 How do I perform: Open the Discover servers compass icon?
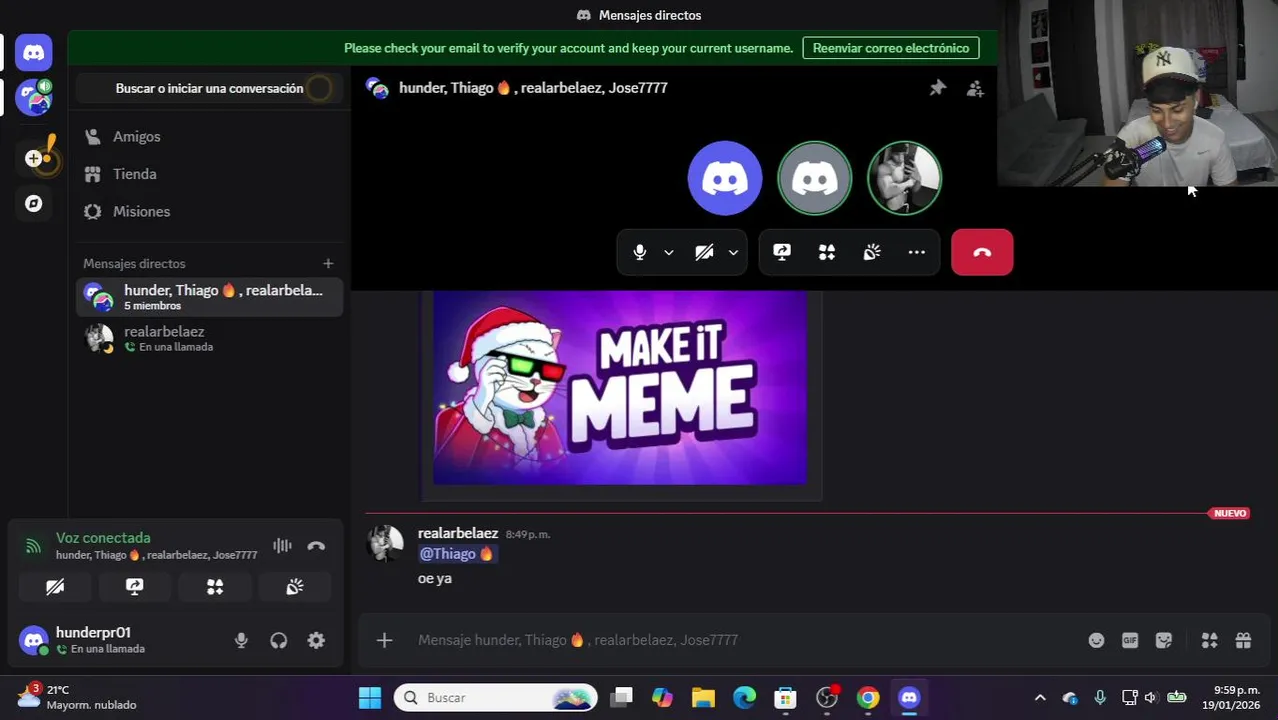34,204
